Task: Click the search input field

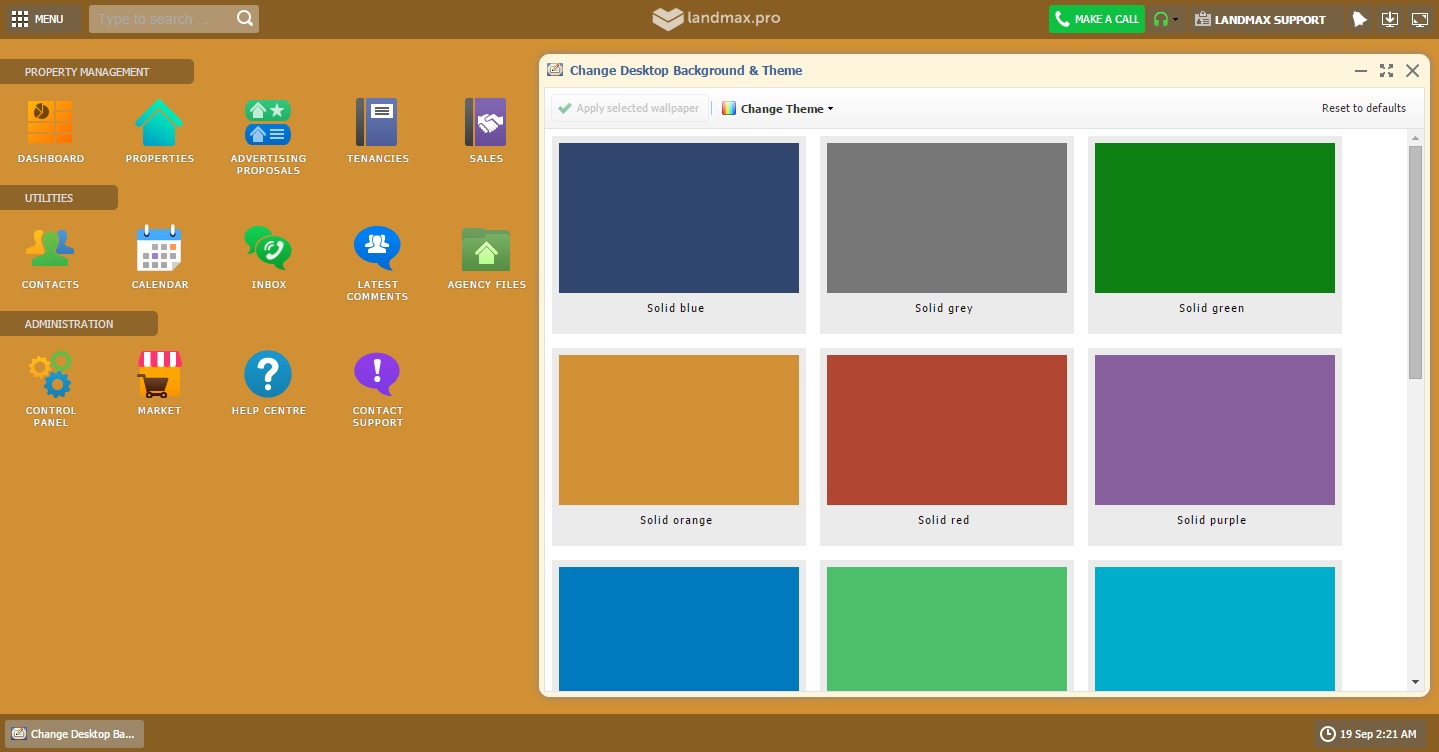Action: 162,19
